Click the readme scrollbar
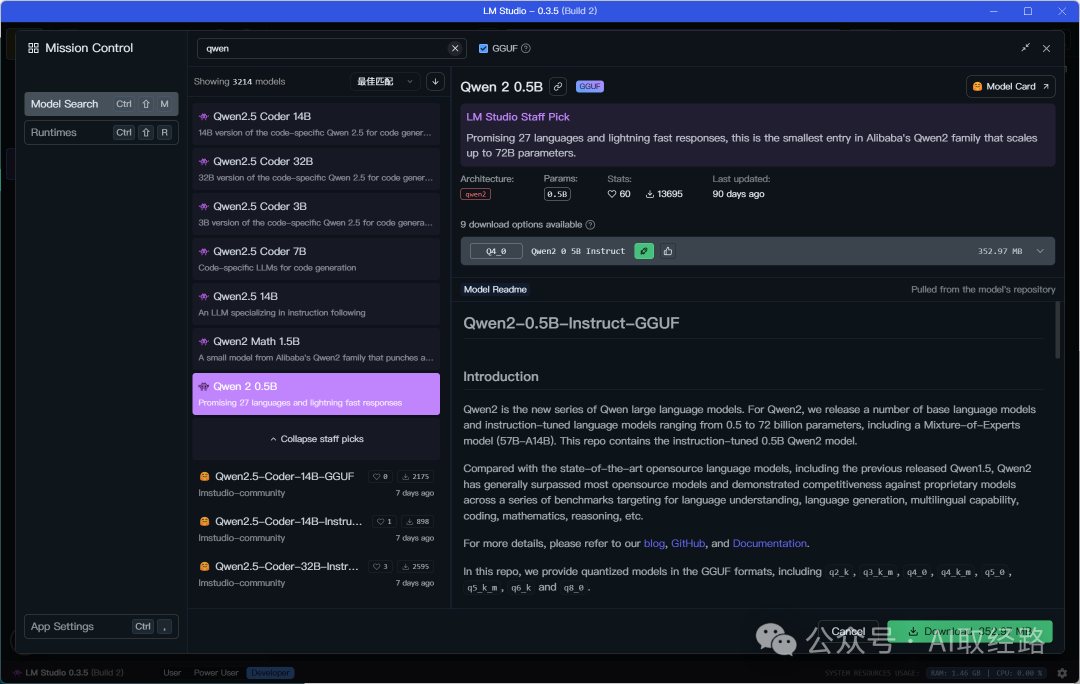 point(1058,331)
